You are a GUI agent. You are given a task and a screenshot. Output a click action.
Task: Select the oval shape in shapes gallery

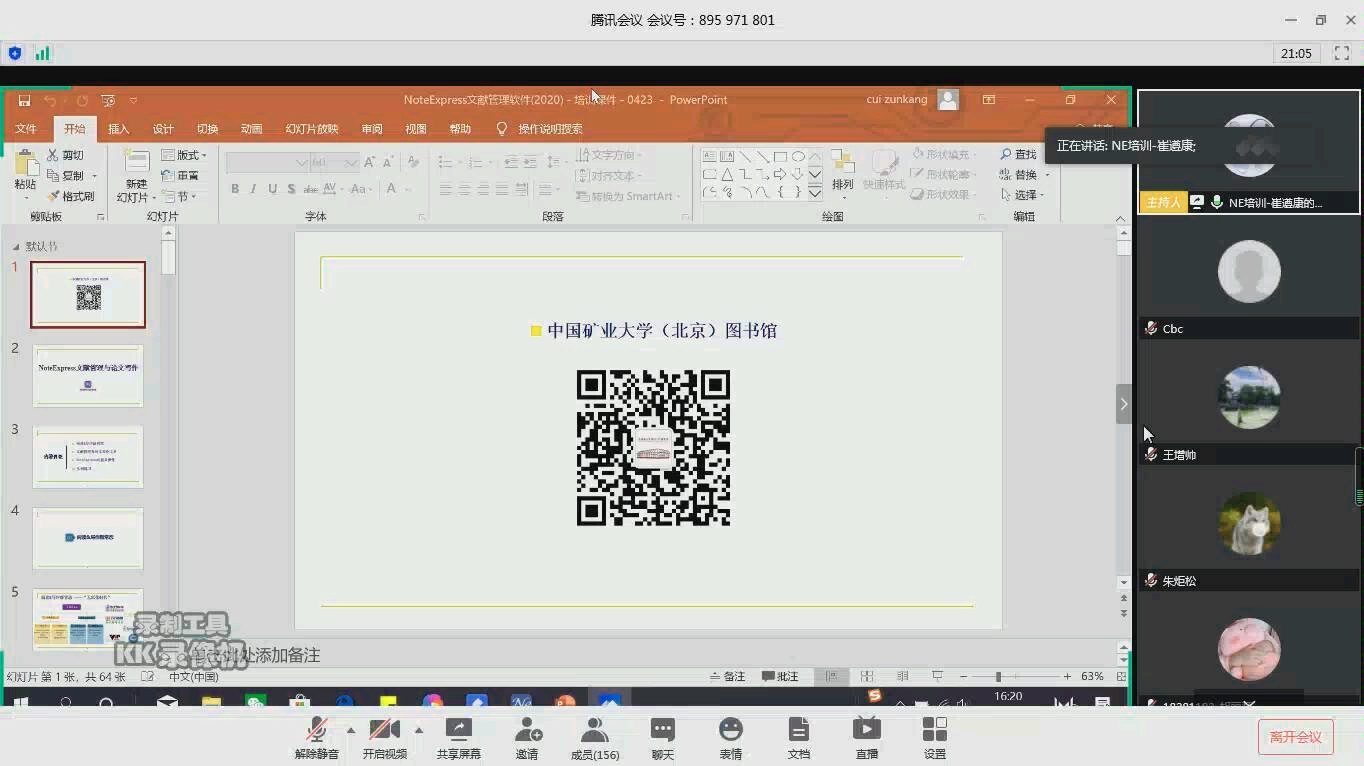pyautogui.click(x=798, y=157)
